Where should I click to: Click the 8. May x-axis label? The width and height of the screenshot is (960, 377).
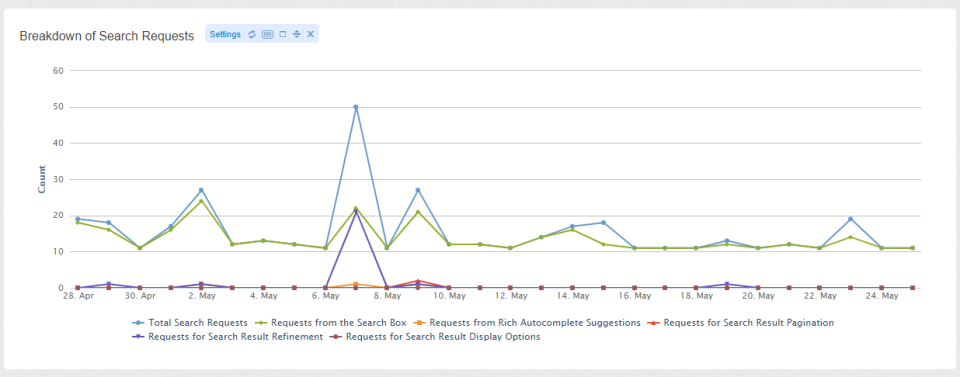tap(387, 296)
